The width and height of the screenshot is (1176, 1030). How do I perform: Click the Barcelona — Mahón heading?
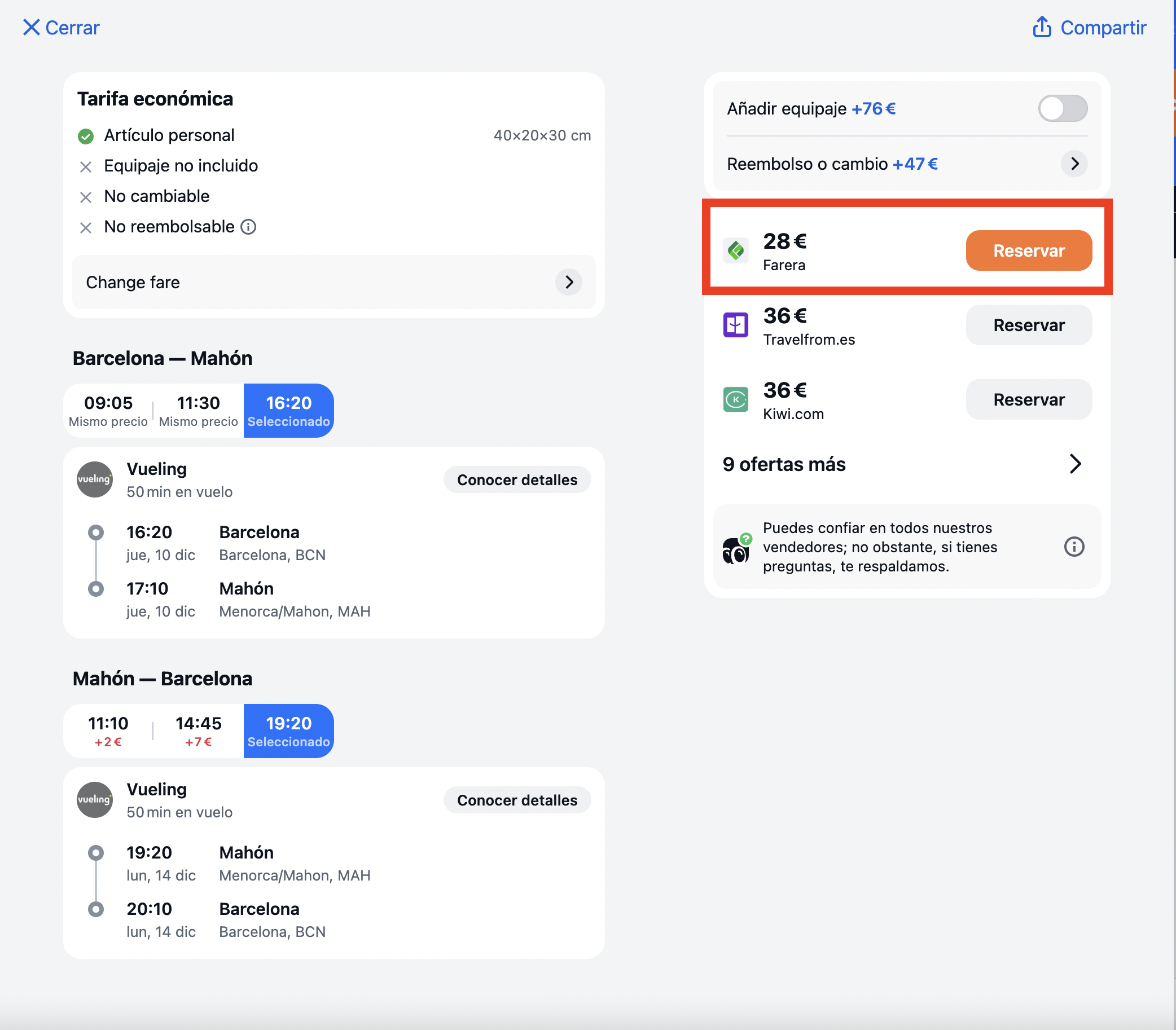click(162, 358)
